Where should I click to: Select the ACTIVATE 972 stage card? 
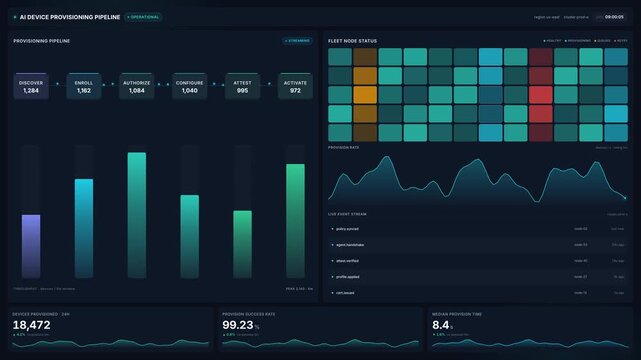click(x=295, y=86)
